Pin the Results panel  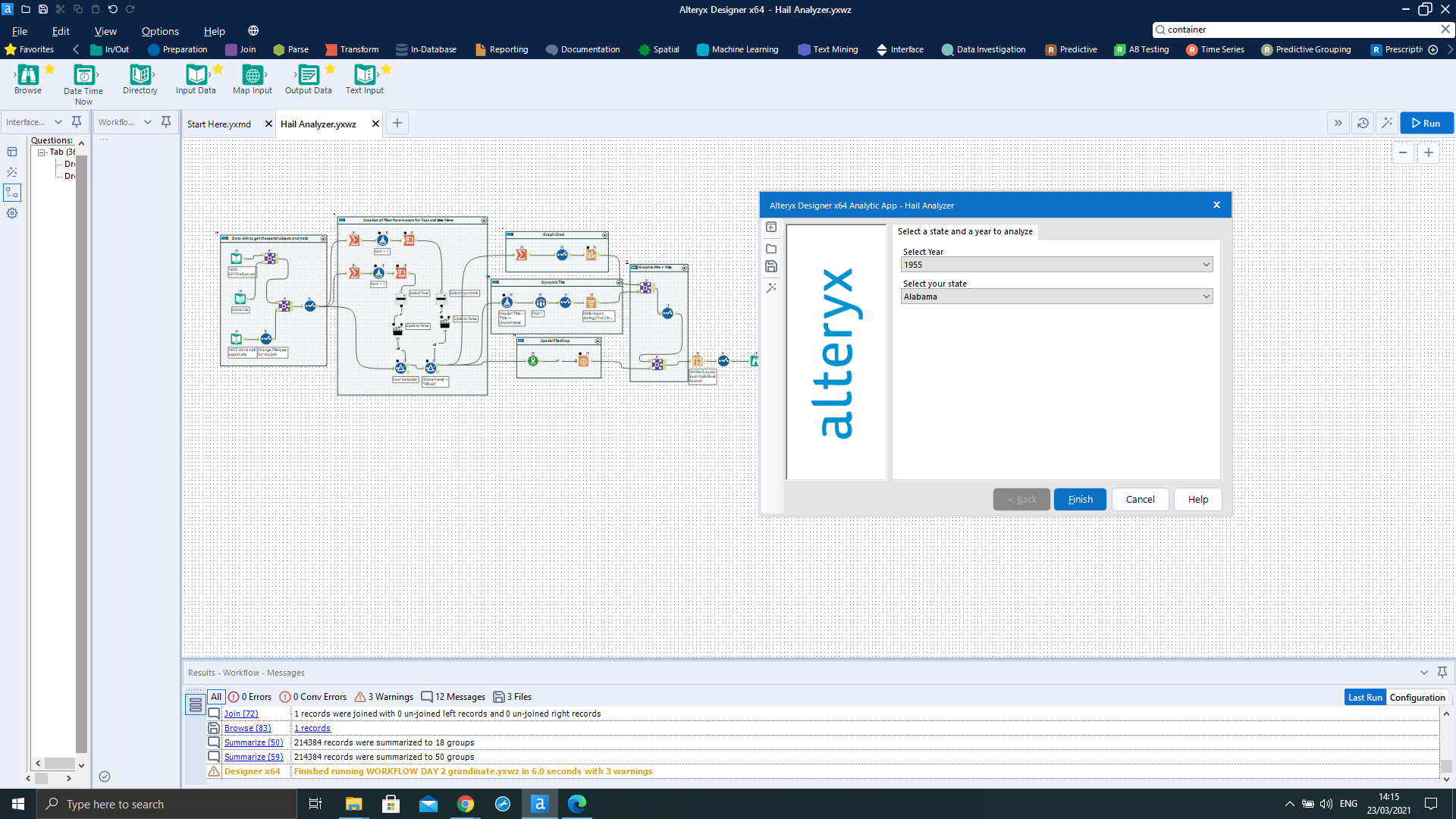tap(1442, 673)
